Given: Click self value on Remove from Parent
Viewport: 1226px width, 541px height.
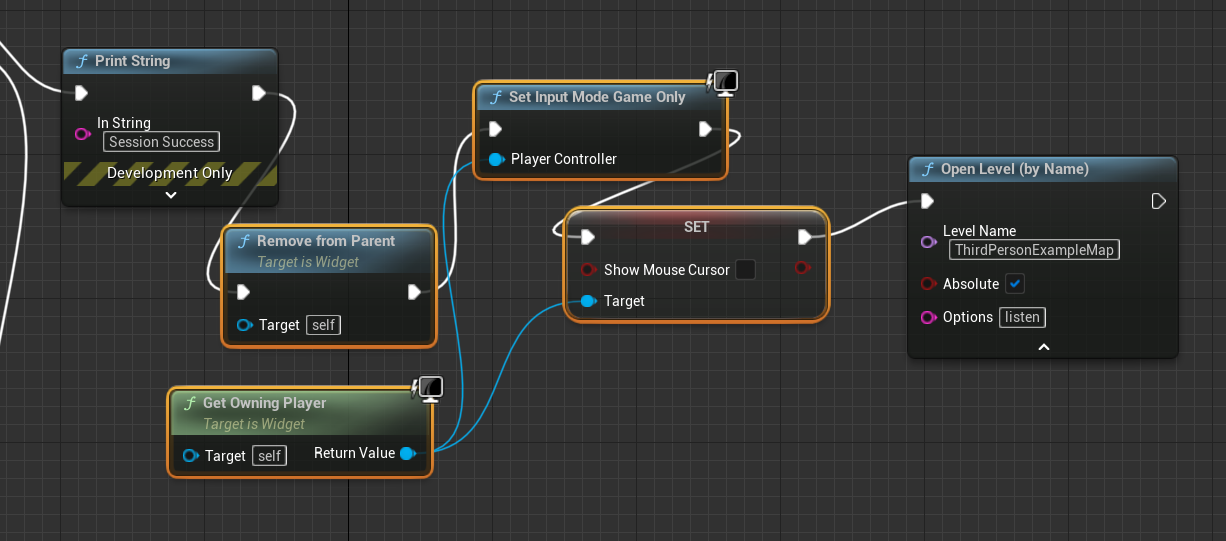Looking at the screenshot, I should pyautogui.click(x=322, y=325).
